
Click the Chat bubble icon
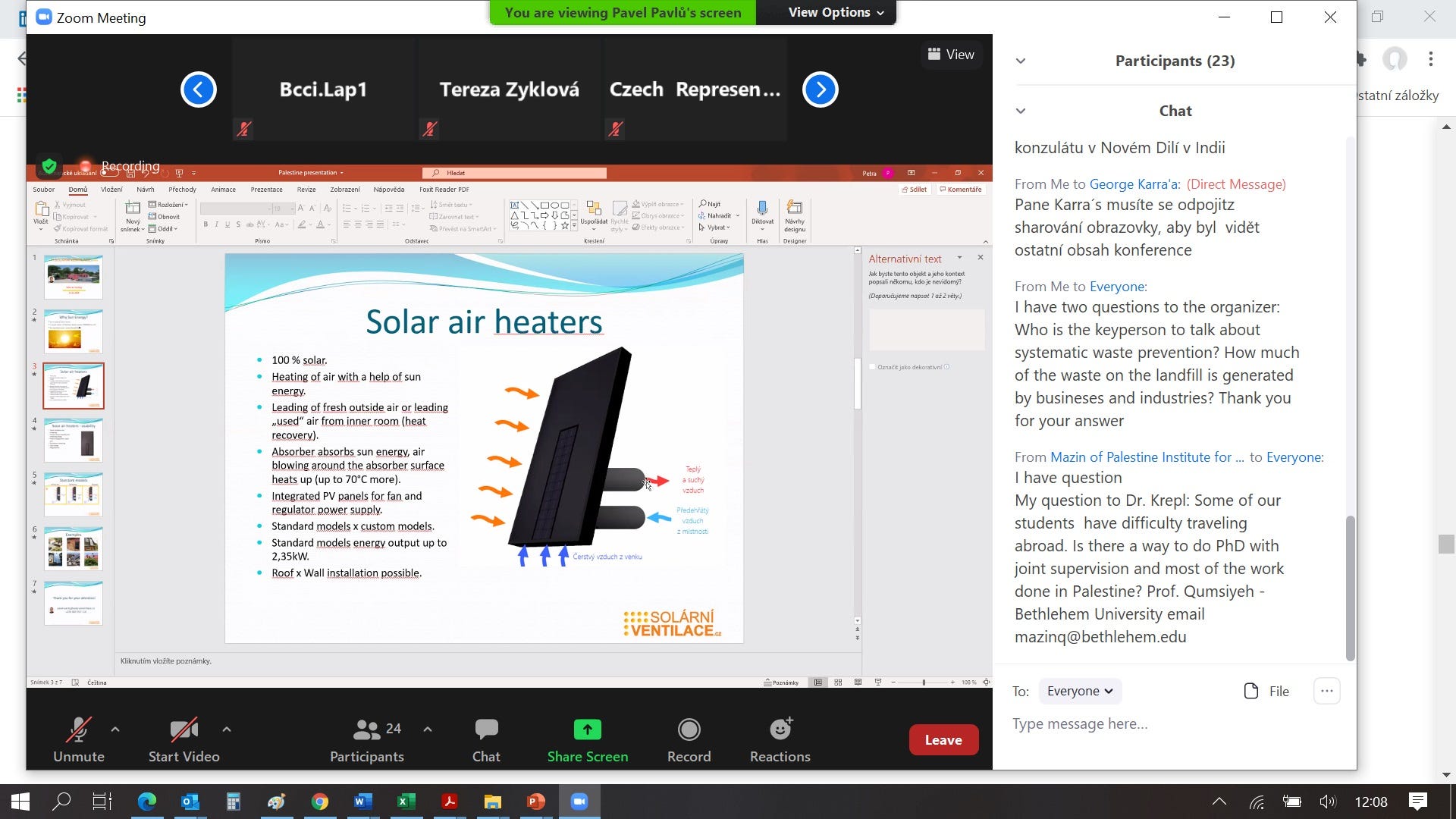click(x=486, y=730)
